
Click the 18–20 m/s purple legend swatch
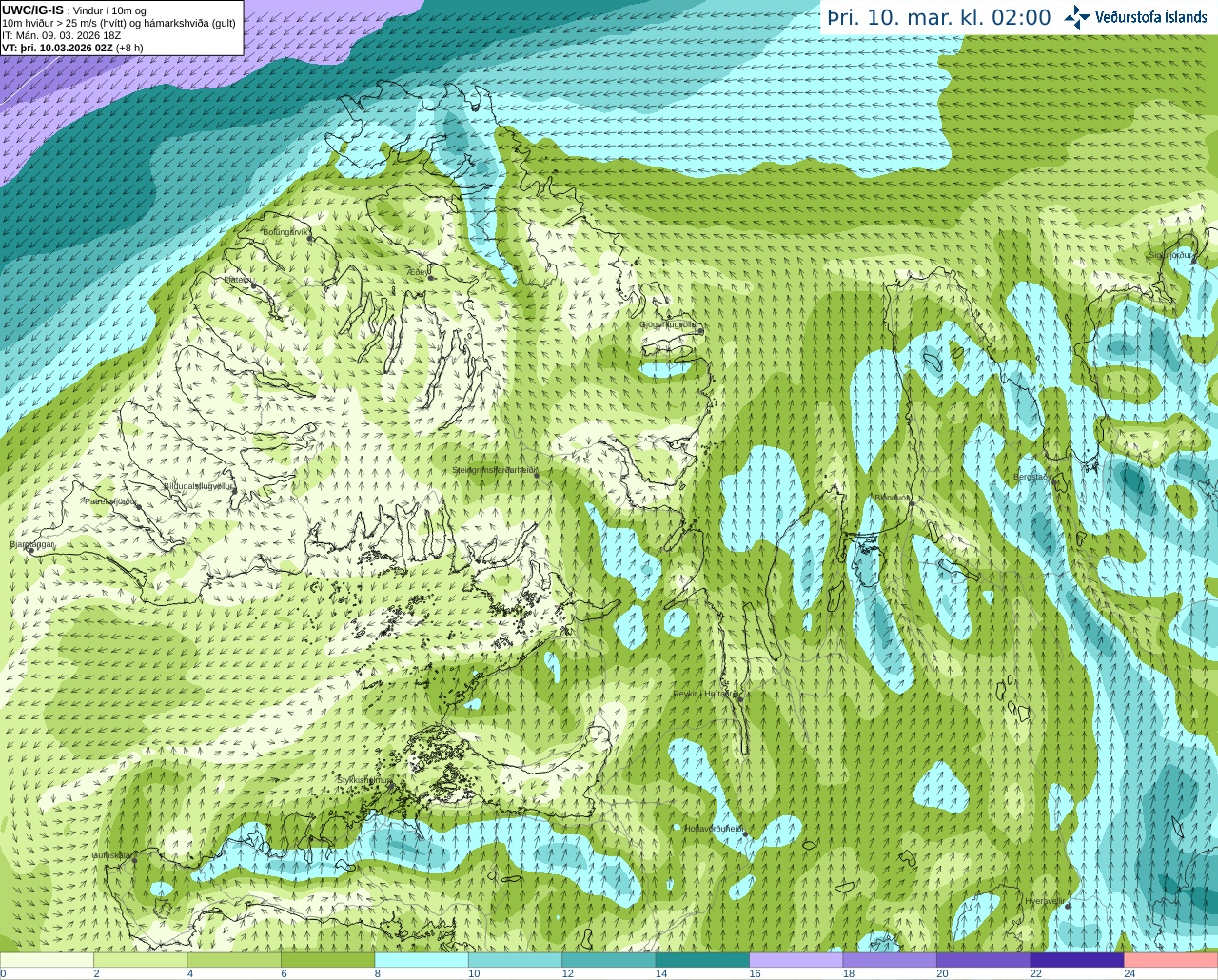(891, 960)
